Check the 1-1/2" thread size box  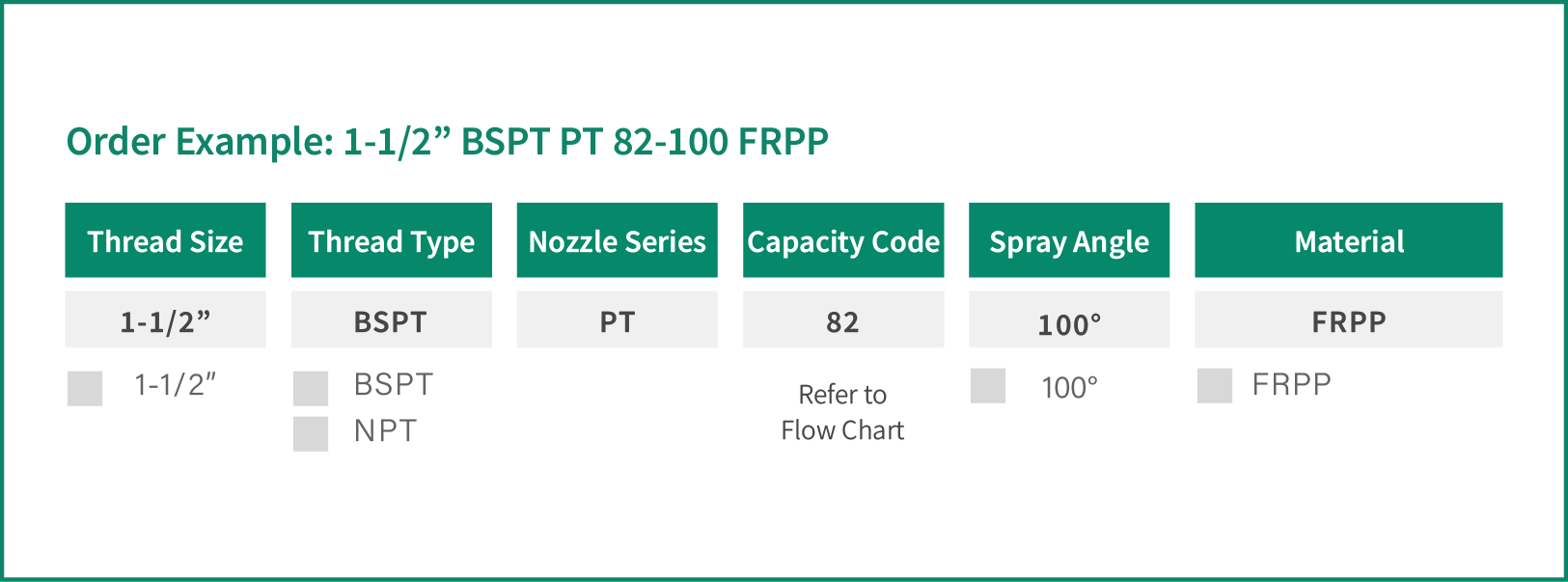(x=85, y=388)
